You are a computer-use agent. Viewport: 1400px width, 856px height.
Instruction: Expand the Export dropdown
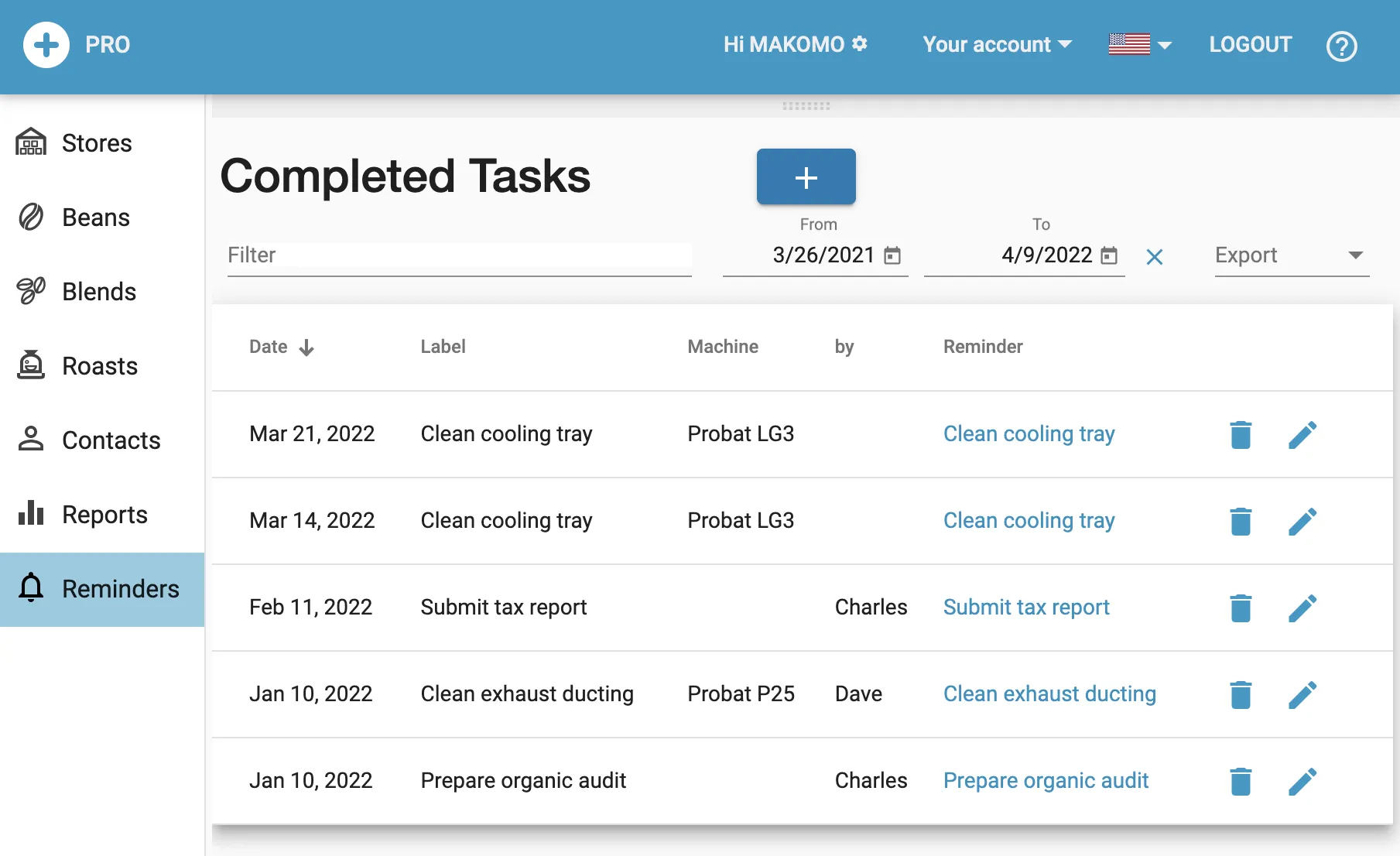point(1291,255)
